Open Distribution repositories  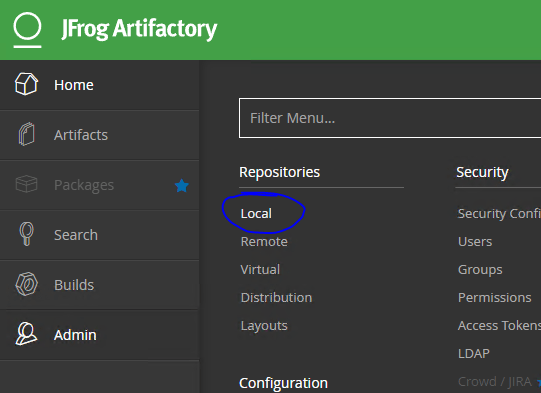276,297
